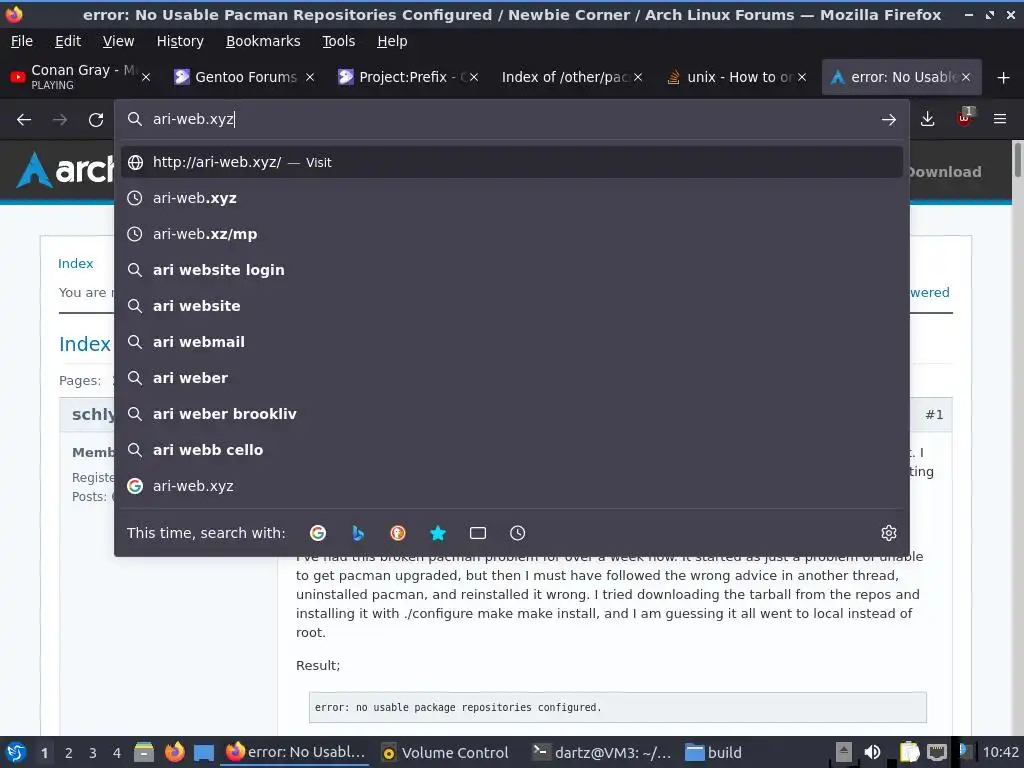Close the Index of /other/pac tab

pyautogui.click(x=638, y=77)
